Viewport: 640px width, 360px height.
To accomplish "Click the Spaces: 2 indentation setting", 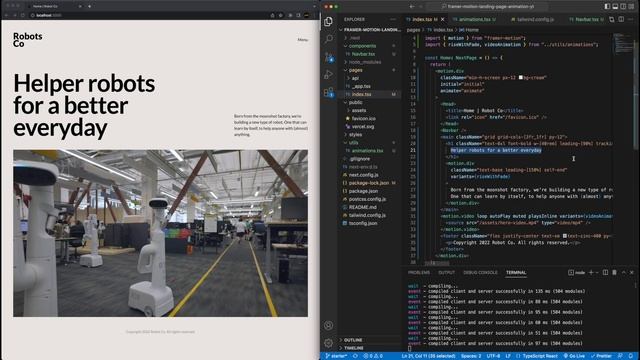I will [471, 356].
